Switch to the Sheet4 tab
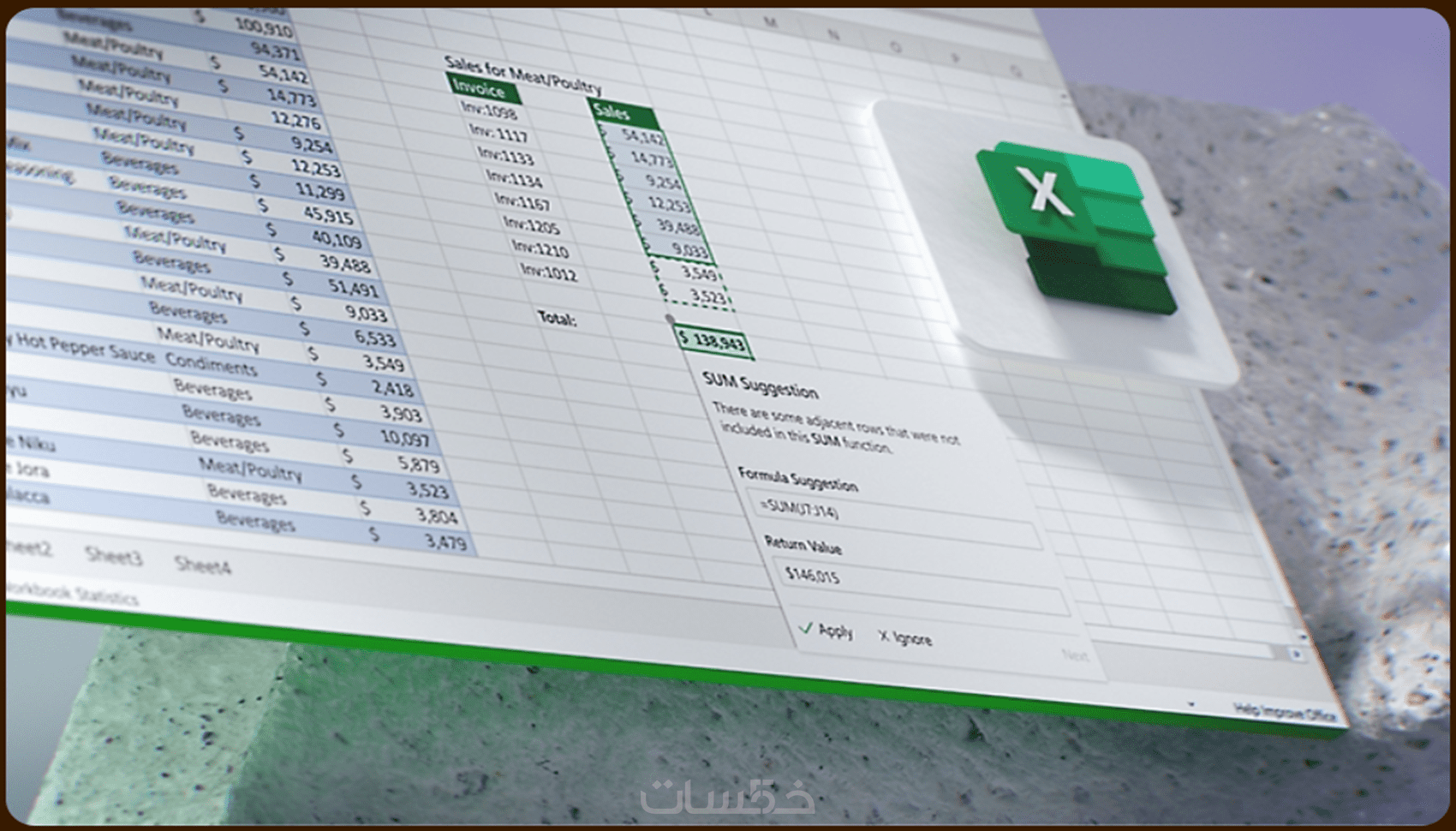This screenshot has width=1456, height=831. coord(202,564)
